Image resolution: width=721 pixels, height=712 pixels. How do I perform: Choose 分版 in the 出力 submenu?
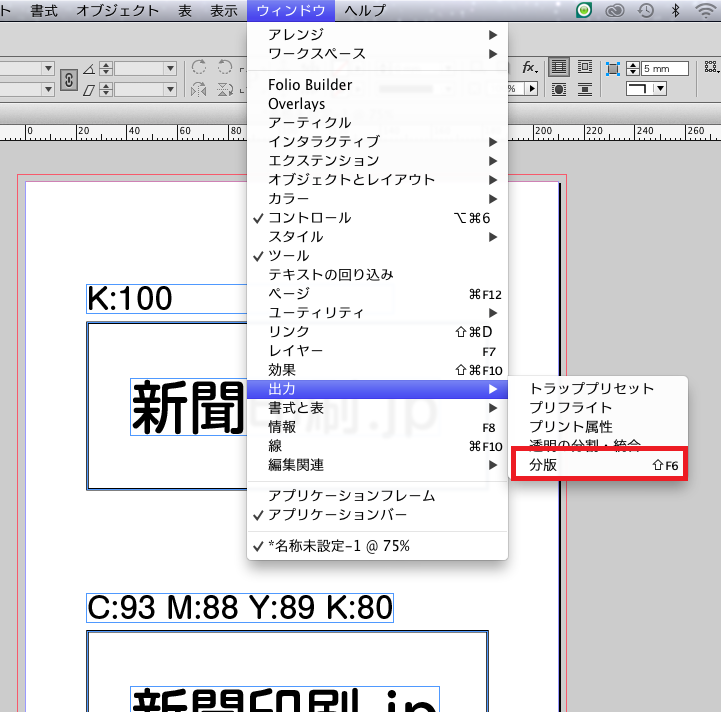click(x=599, y=465)
